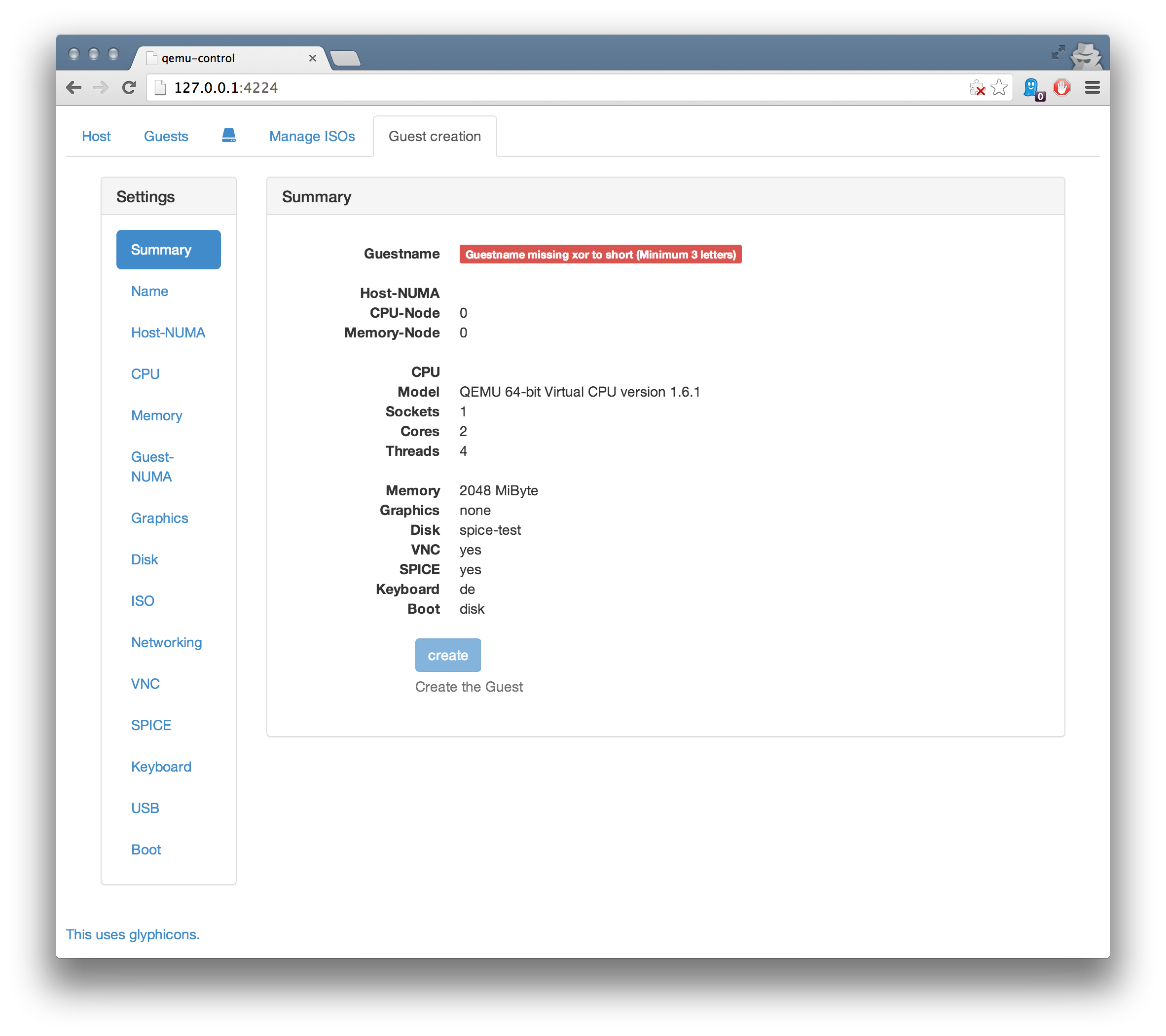1166x1036 pixels.
Task: Click the blocked plugin icon in address bar
Action: coord(977,88)
